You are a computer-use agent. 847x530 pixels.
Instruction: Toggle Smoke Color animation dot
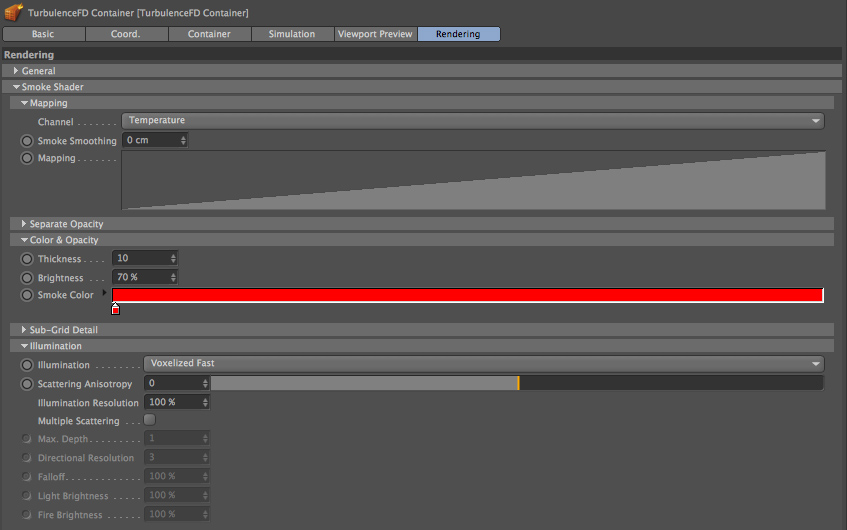[27, 295]
